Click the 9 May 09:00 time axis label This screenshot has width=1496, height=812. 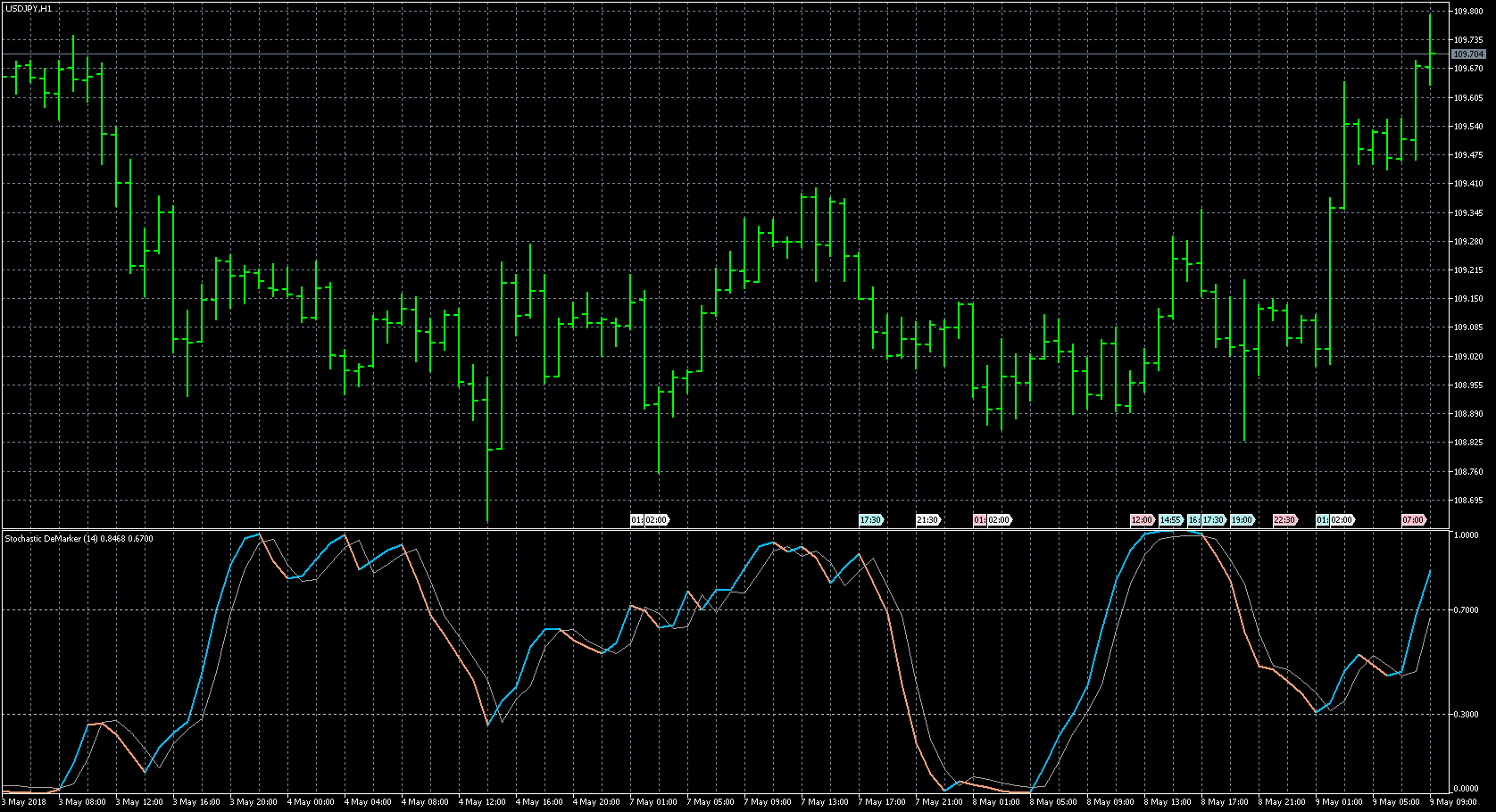point(1454,802)
